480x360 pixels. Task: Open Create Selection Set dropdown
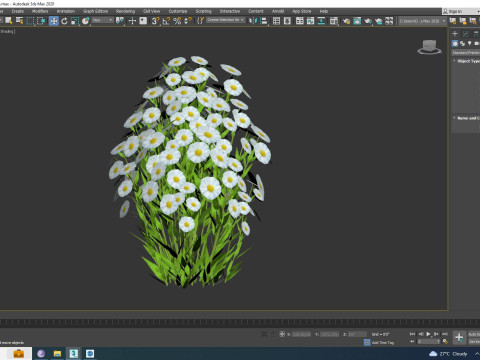pyautogui.click(x=225, y=20)
